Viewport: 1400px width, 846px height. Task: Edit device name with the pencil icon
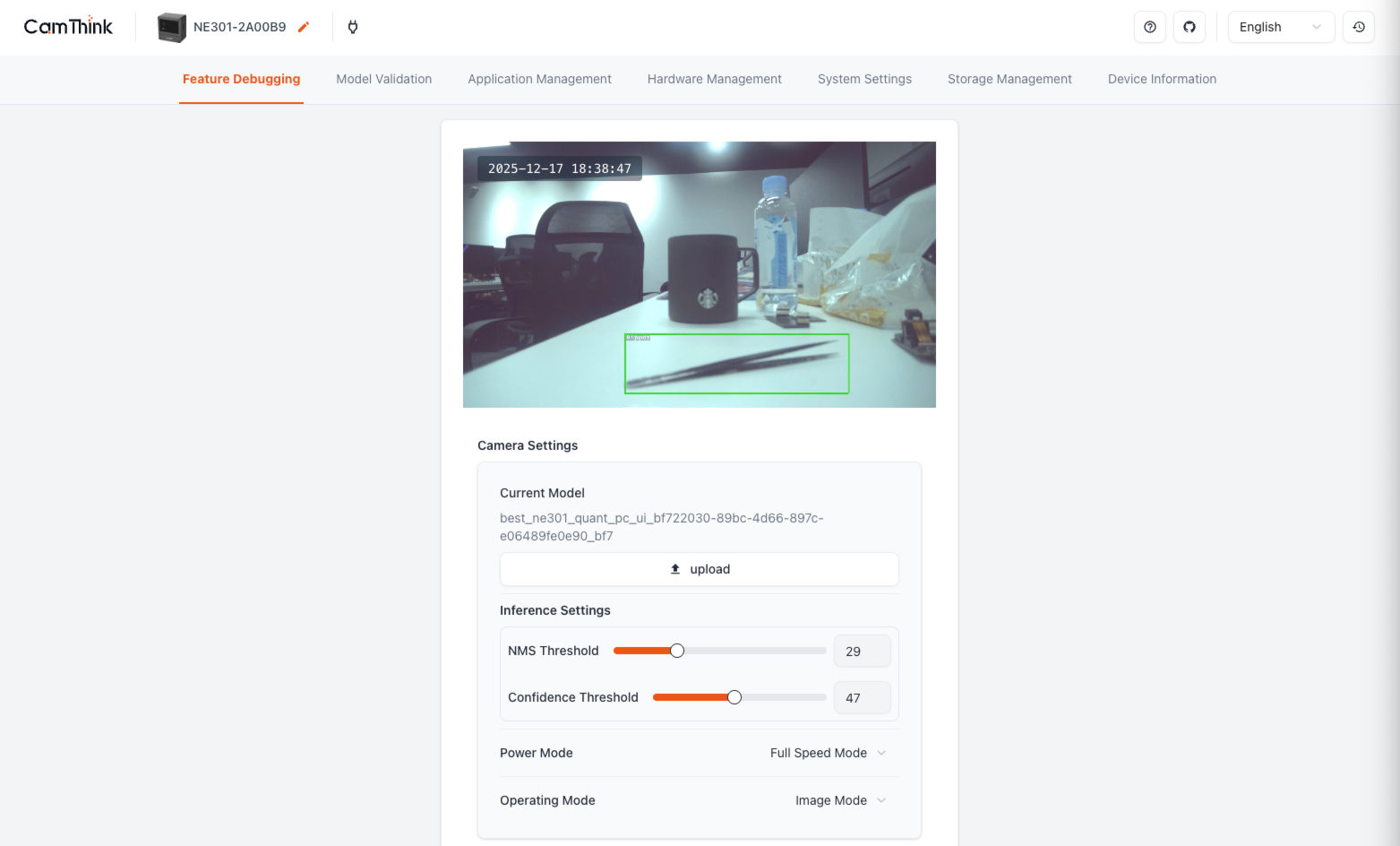click(303, 27)
